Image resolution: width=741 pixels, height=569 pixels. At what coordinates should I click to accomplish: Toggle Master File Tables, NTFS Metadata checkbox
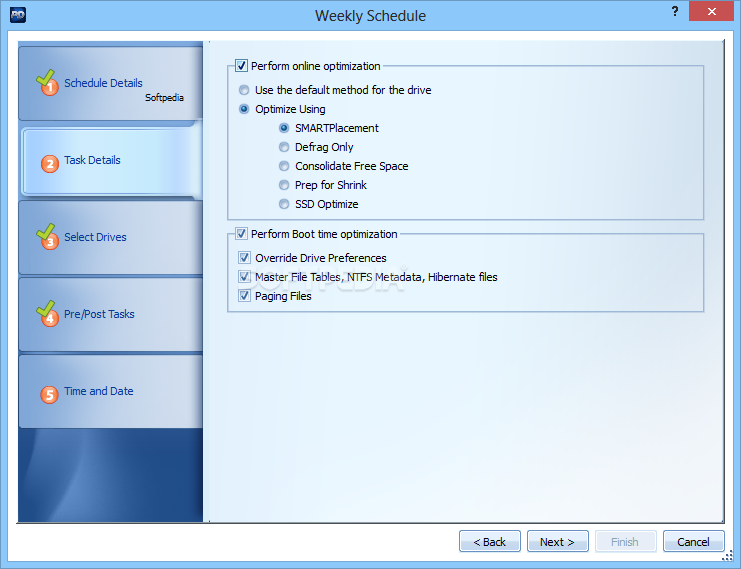coord(244,276)
